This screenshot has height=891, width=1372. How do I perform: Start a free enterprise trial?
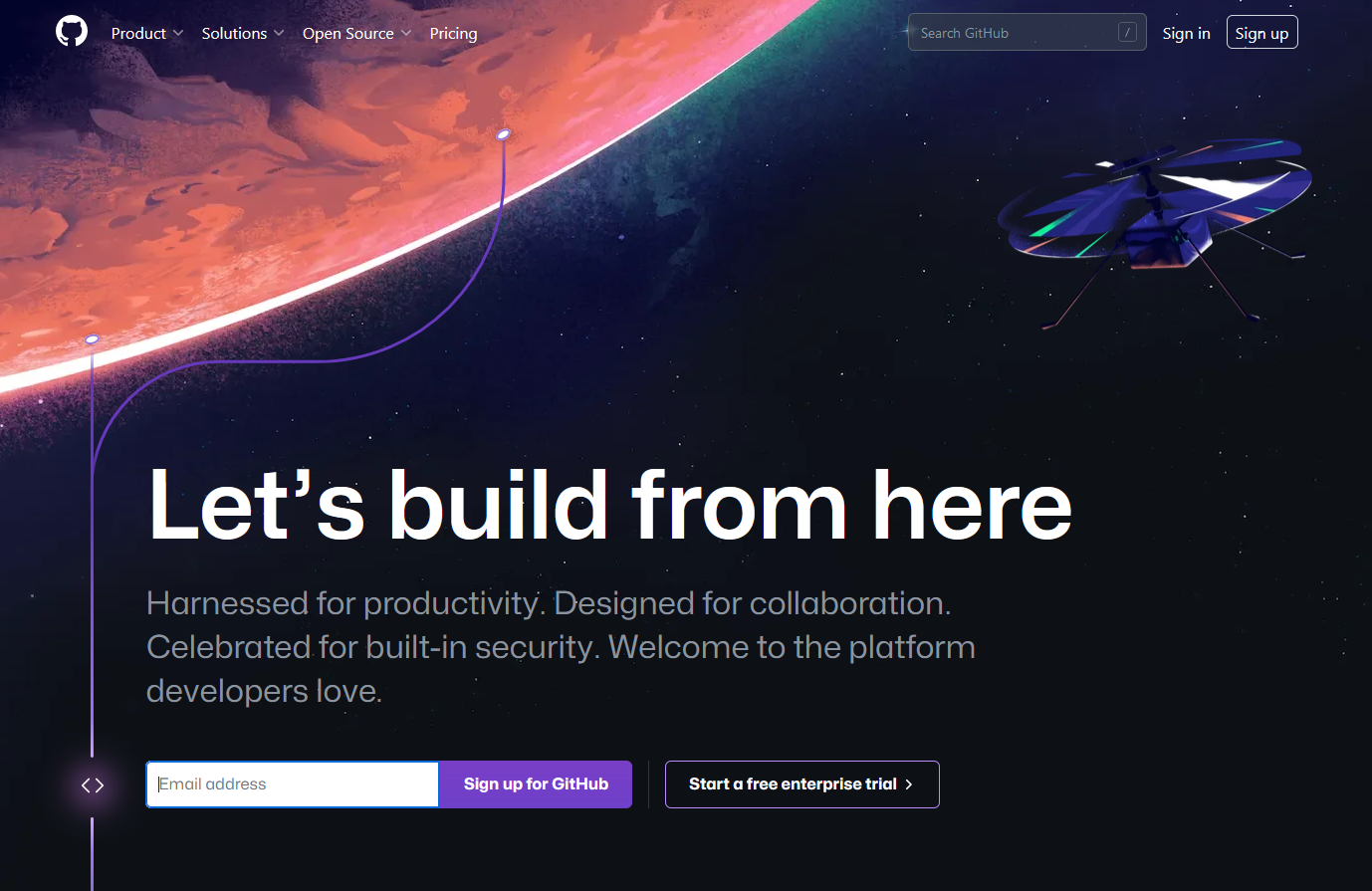point(801,784)
